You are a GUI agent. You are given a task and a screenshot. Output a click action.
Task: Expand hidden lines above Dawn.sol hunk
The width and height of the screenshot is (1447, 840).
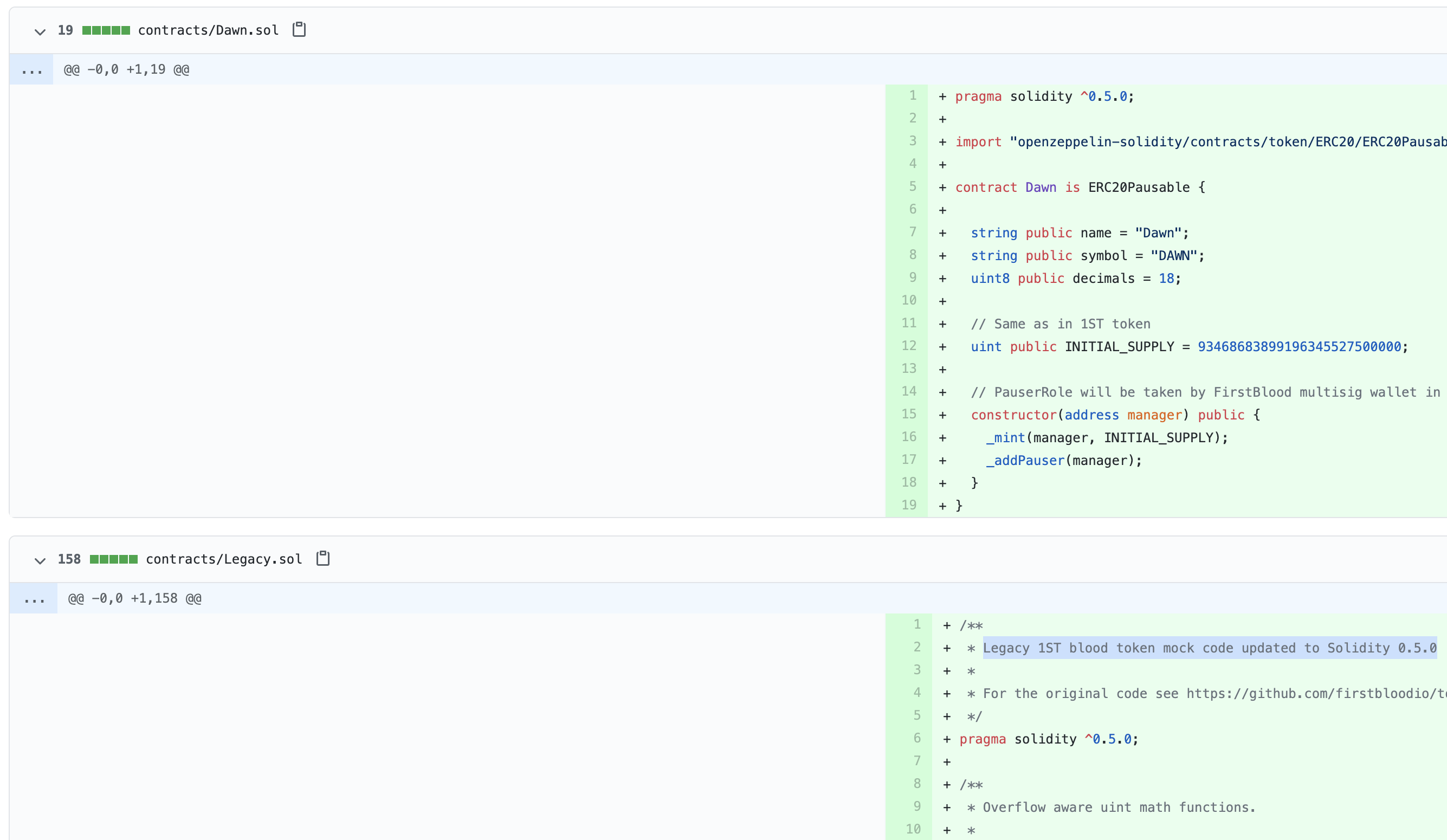point(31,70)
